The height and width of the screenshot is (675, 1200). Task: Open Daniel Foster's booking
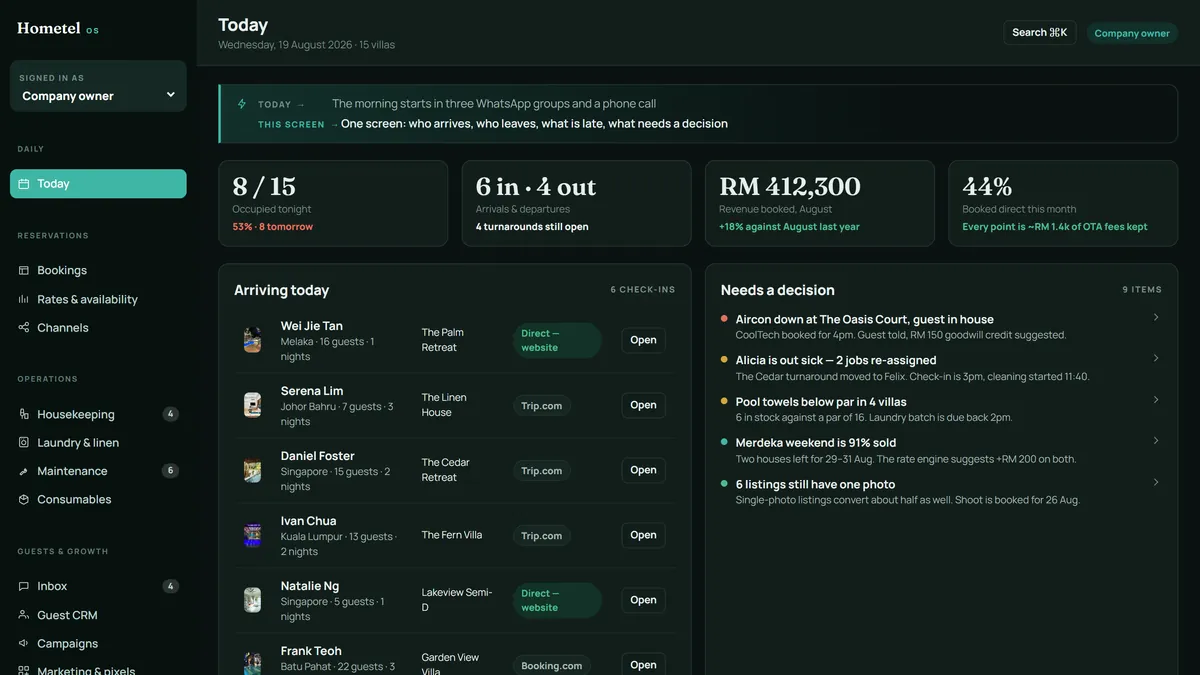point(643,470)
